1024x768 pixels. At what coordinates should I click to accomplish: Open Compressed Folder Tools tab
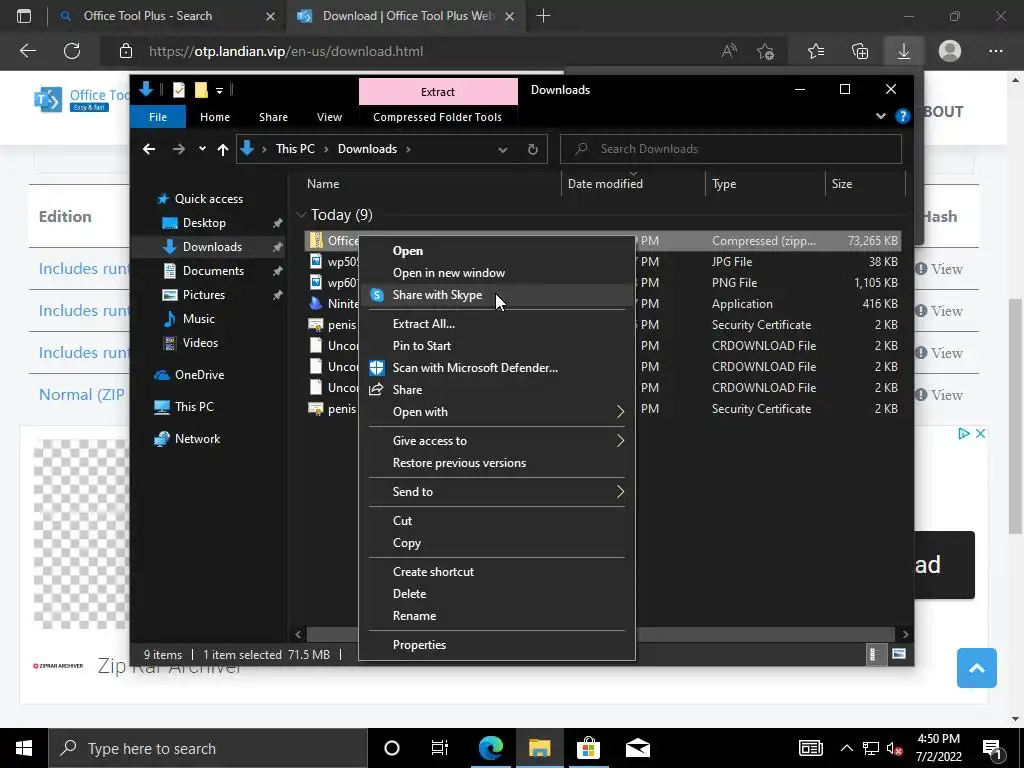[x=438, y=117]
